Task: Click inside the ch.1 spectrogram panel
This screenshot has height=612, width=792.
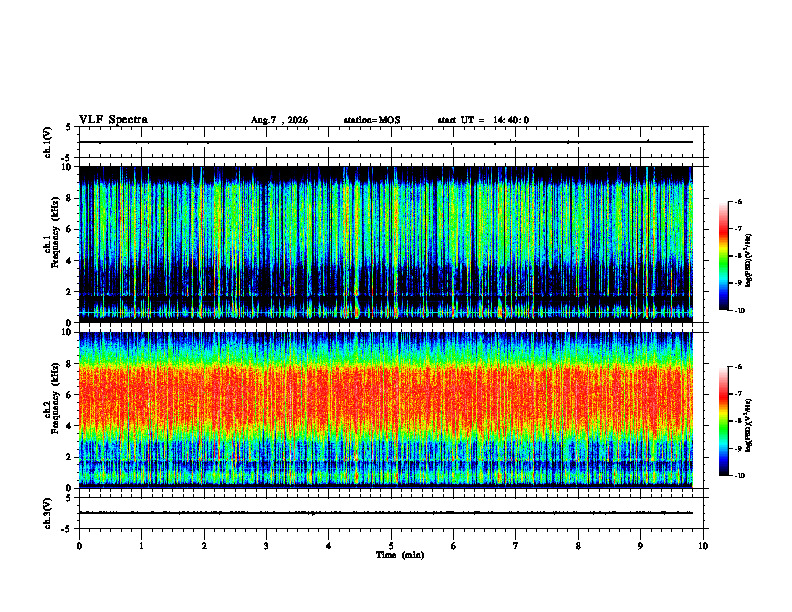Action: (x=386, y=244)
